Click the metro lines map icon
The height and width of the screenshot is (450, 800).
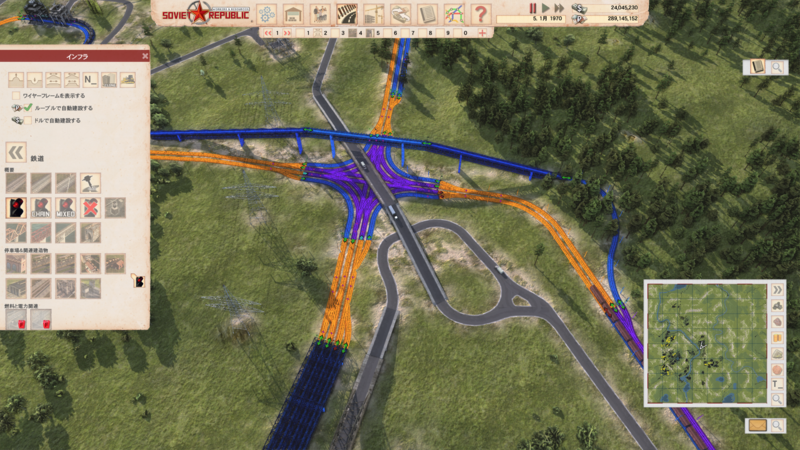[x=454, y=13]
